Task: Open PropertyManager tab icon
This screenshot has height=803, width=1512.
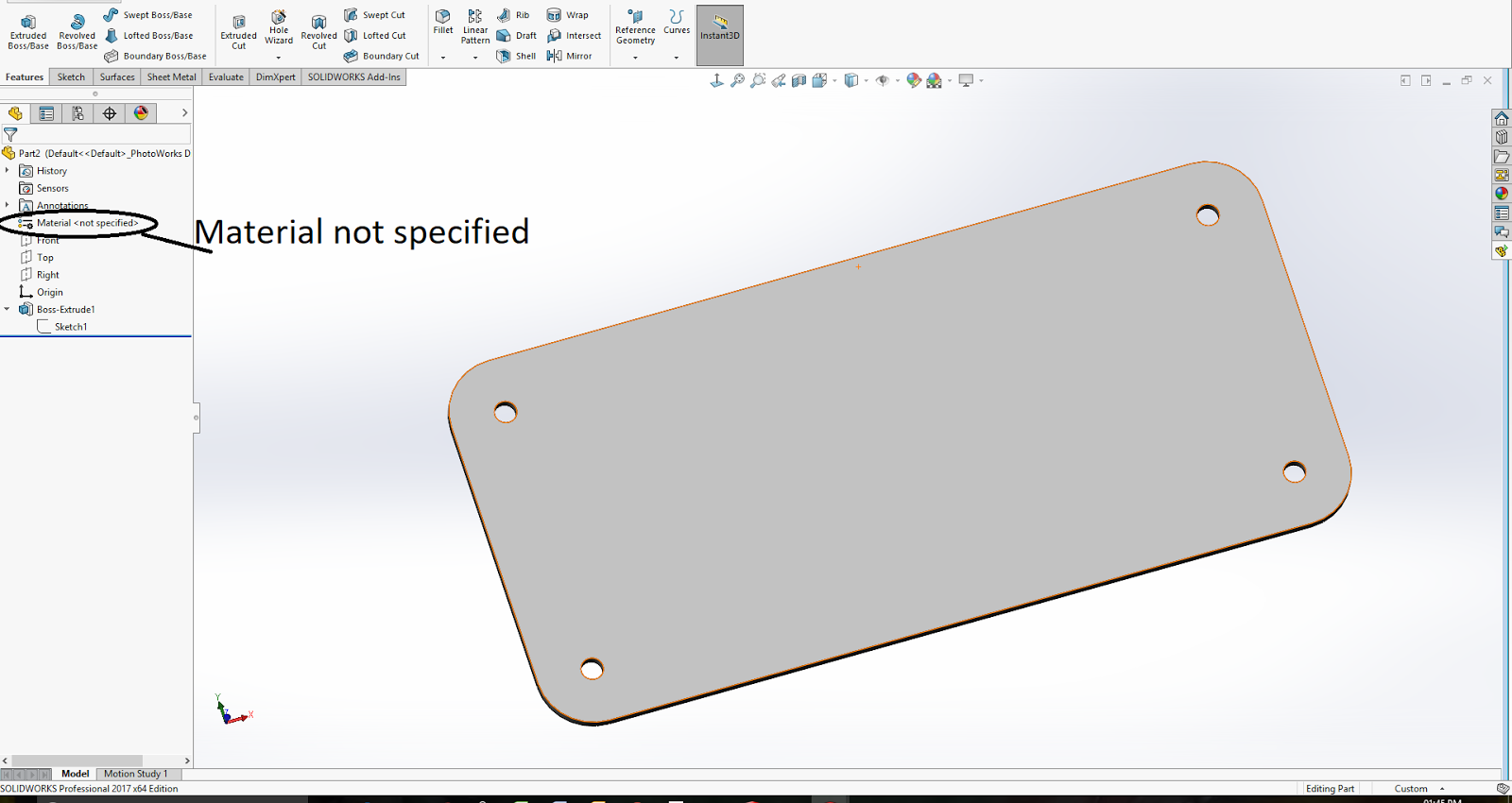Action: pyautogui.click(x=46, y=113)
